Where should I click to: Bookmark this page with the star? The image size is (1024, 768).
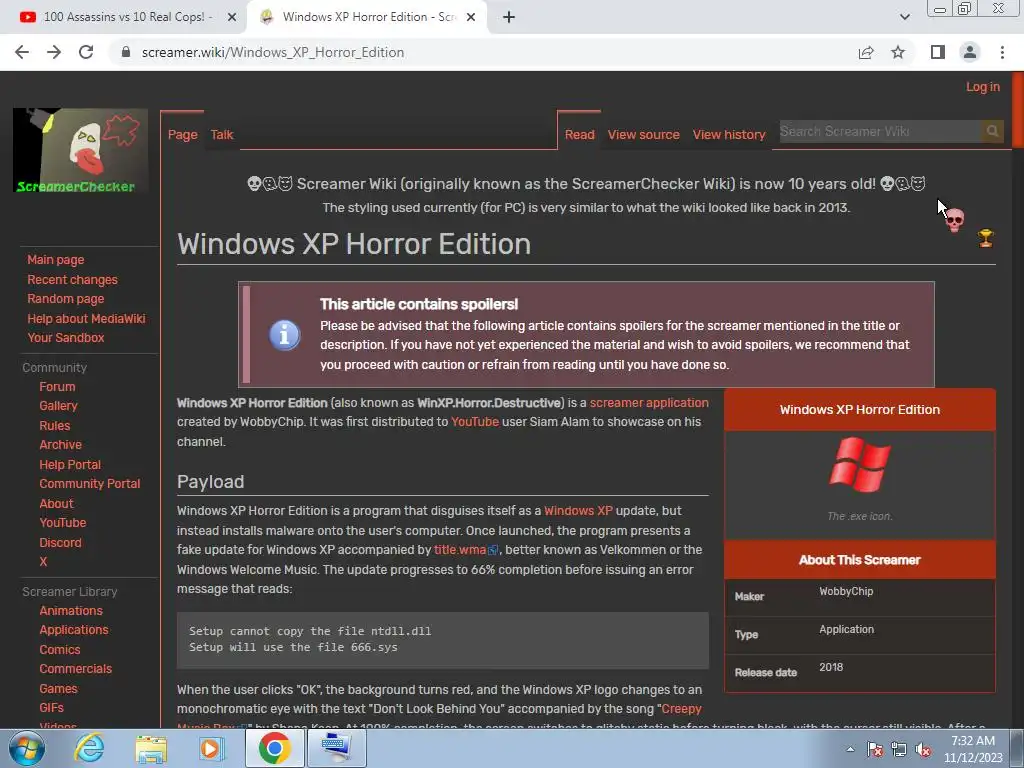[898, 52]
